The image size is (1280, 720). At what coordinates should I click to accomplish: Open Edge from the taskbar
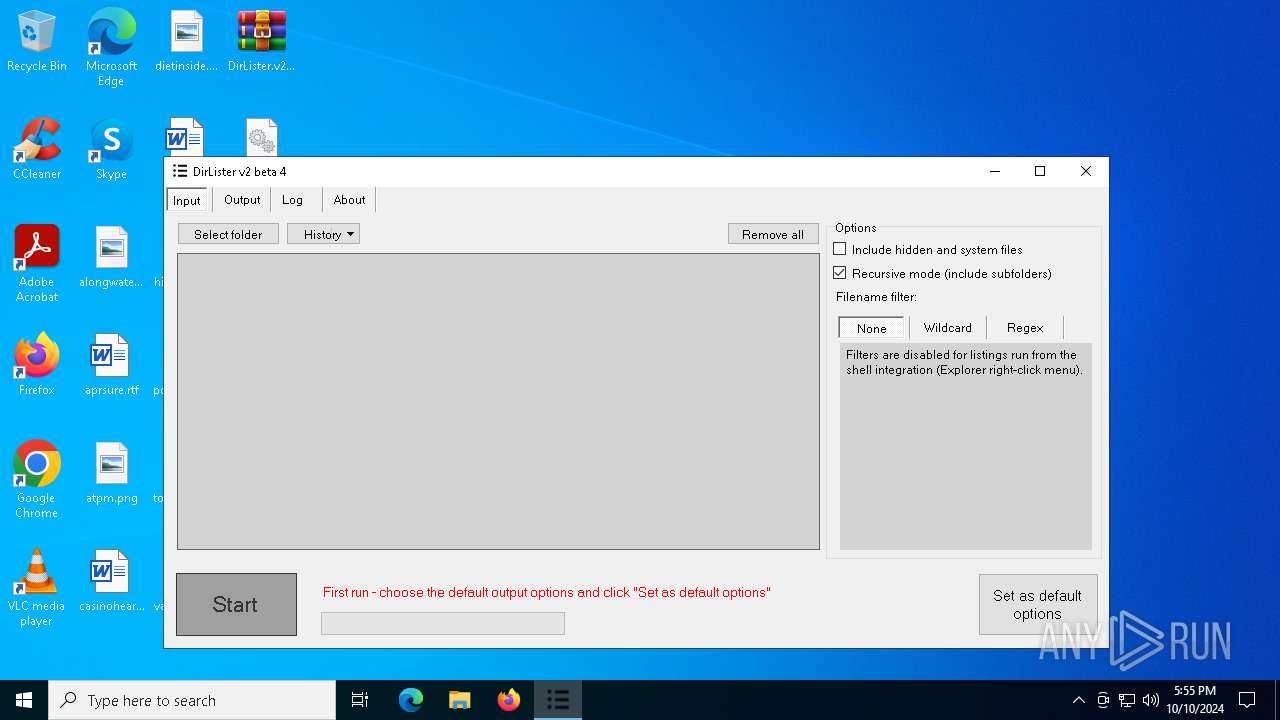tap(411, 700)
